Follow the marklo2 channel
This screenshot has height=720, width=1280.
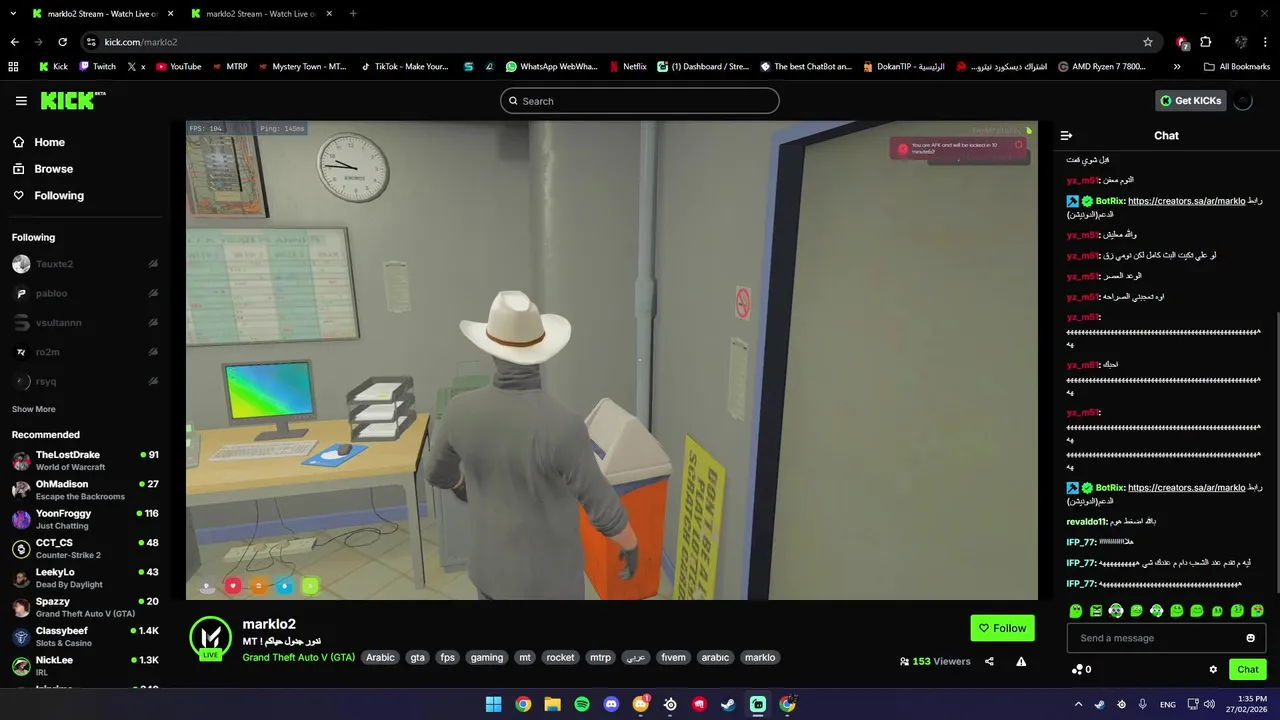1002,628
